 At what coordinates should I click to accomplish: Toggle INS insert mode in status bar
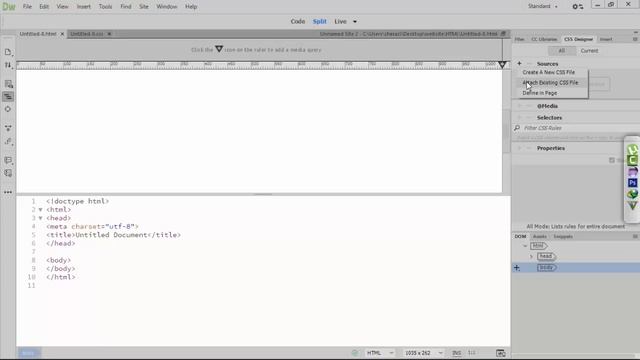(x=456, y=353)
